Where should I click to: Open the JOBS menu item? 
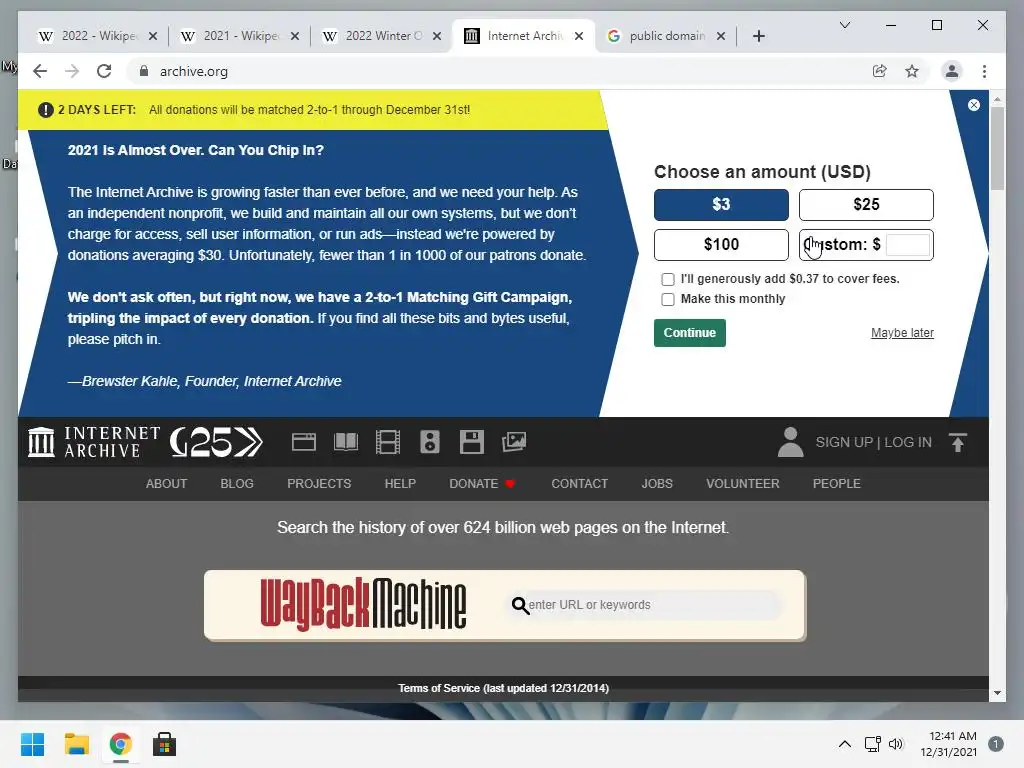[x=657, y=484]
